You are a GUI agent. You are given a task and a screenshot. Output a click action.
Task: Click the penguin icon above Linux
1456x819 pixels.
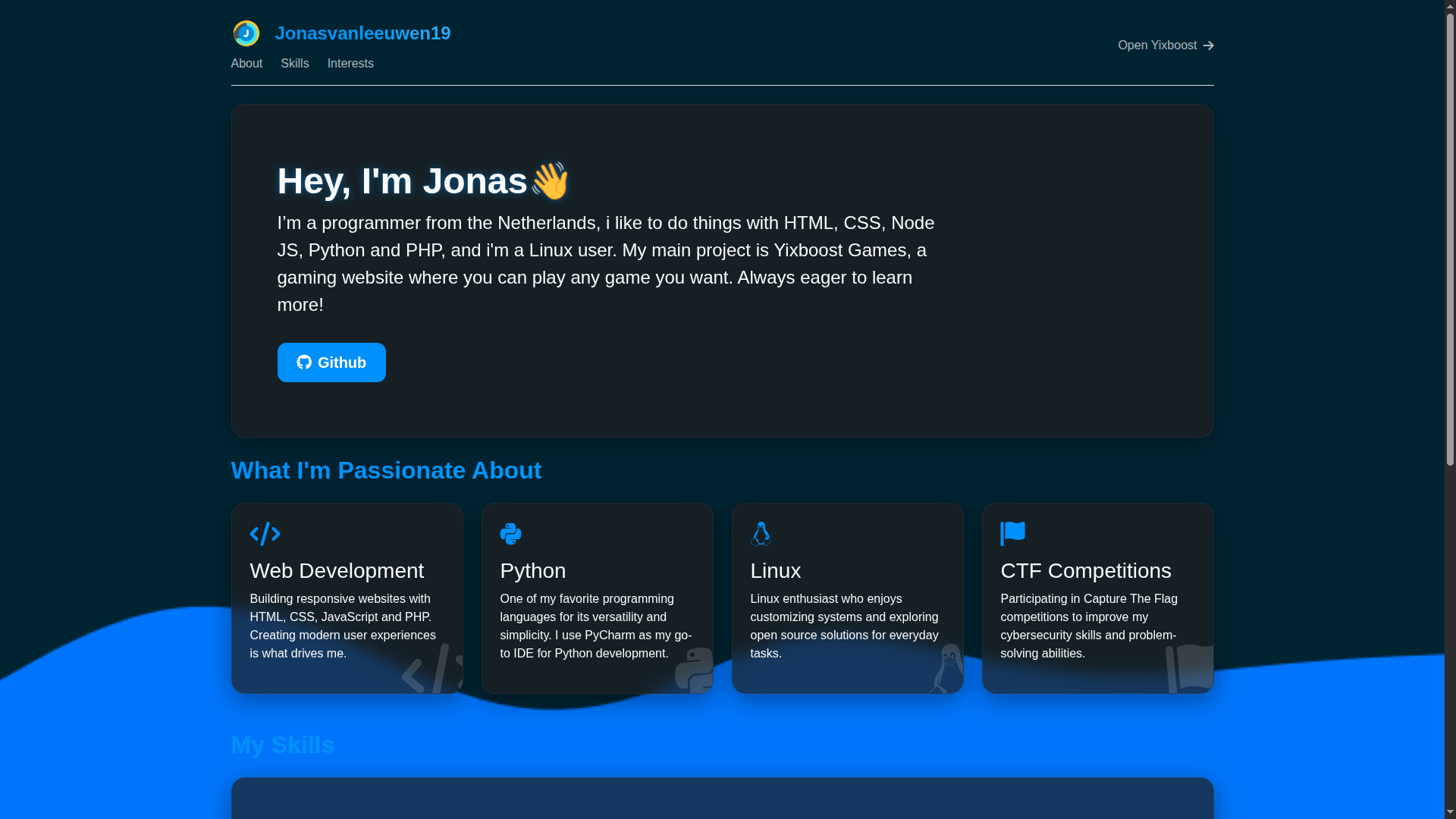click(761, 534)
